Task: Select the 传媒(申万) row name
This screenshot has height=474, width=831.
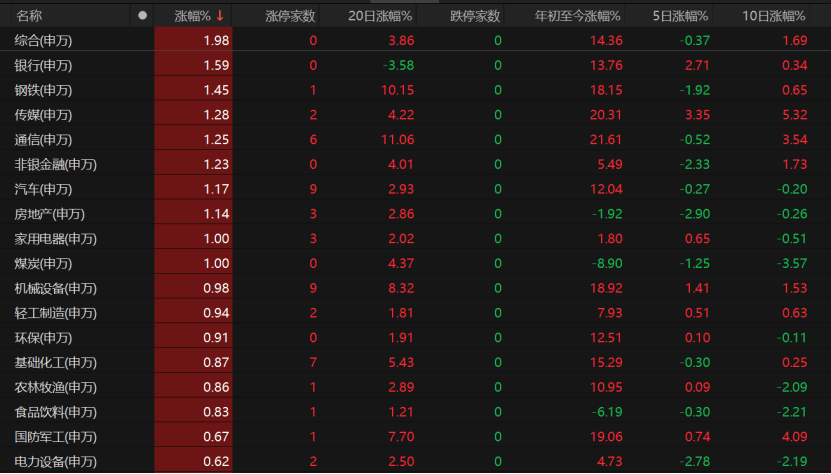Action: (43, 115)
